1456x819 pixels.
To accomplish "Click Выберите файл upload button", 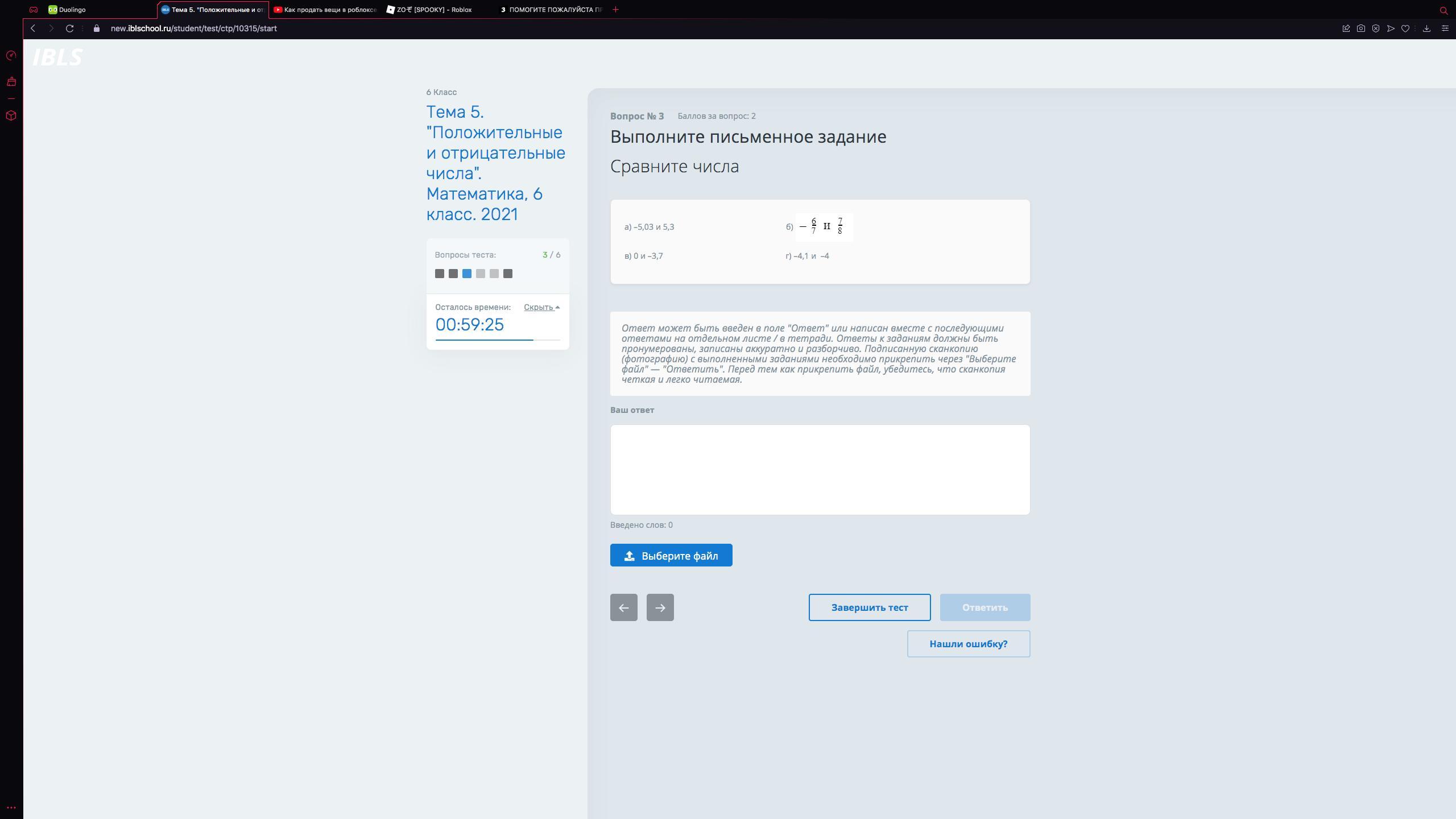I will 671,555.
